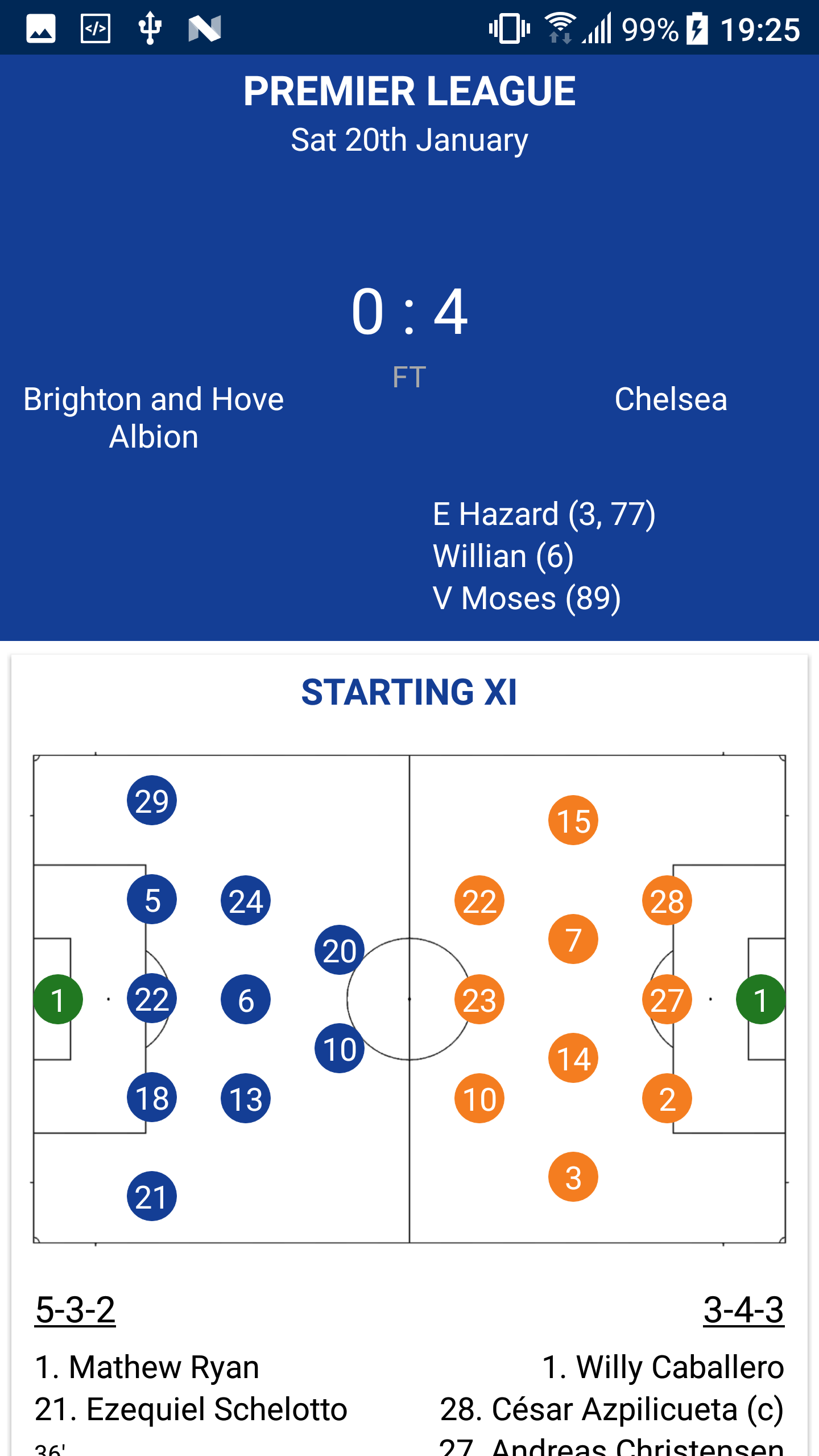Image resolution: width=819 pixels, height=1456 pixels.
Task: Select Brighton's green goalkeeper marker number 1
Action: (58, 999)
